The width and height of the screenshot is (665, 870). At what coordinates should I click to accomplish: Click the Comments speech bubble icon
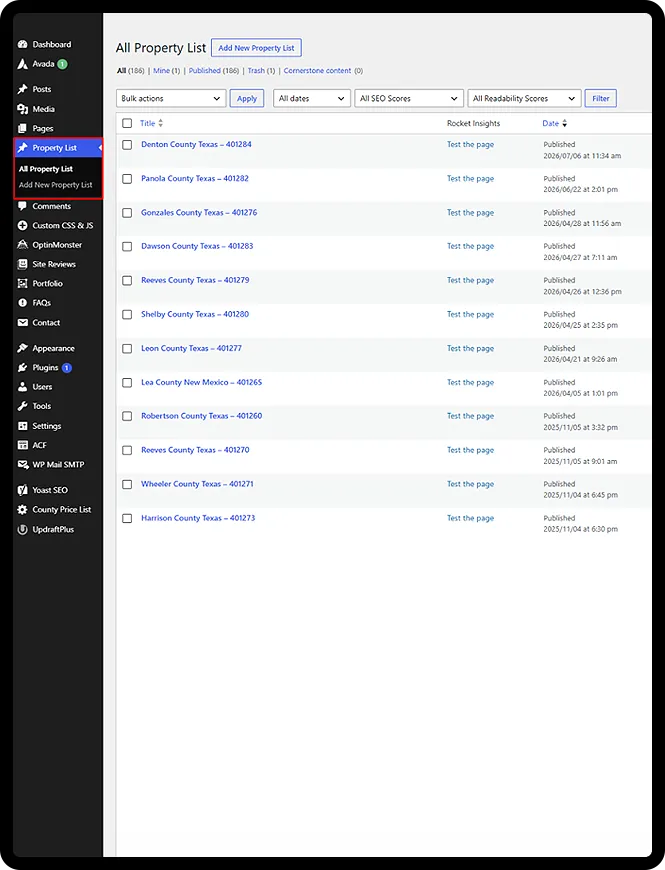tap(22, 206)
